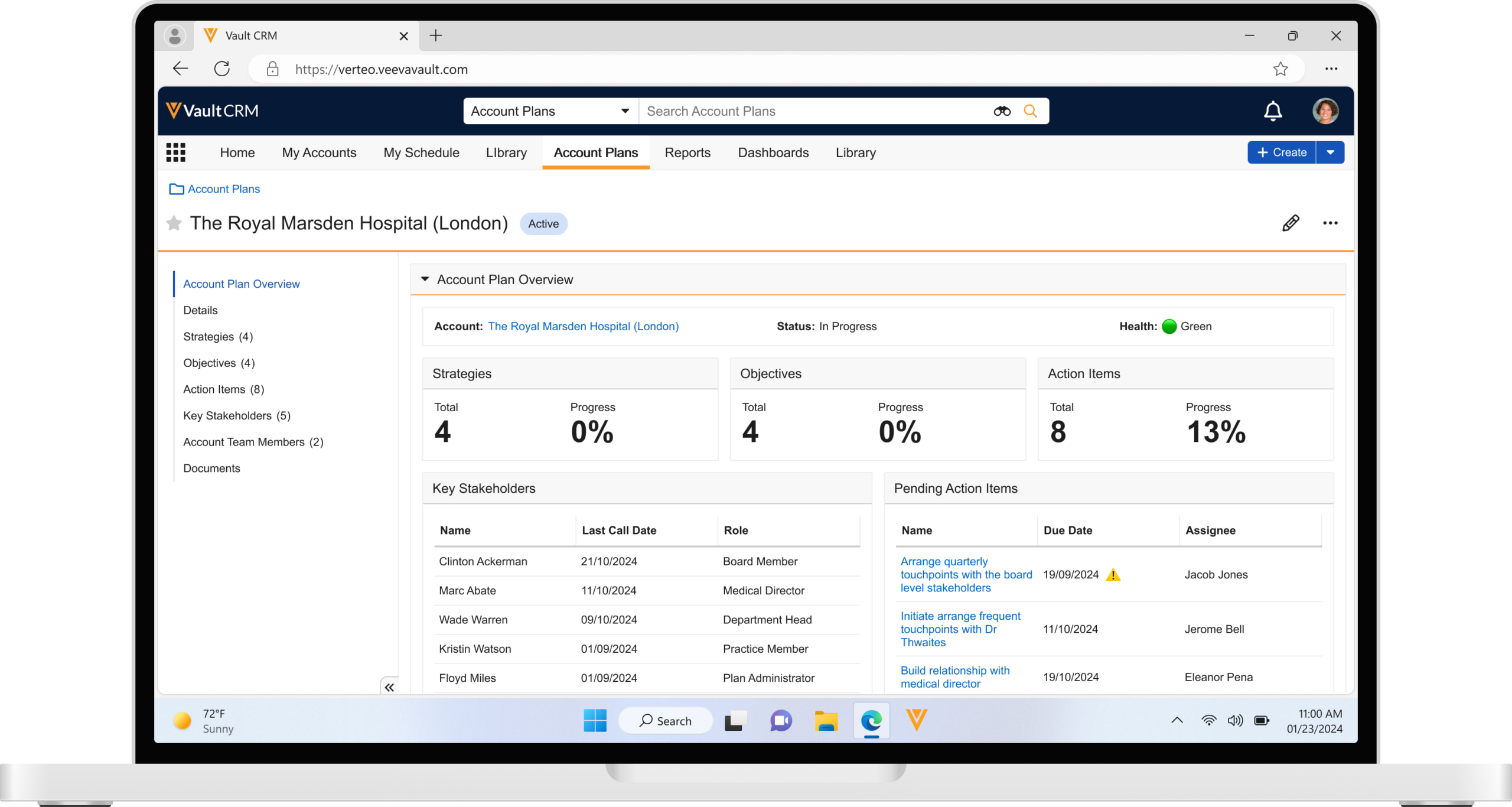This screenshot has width=1512, height=807.
Task: Click the binoculars advanced search icon
Action: (x=1002, y=111)
